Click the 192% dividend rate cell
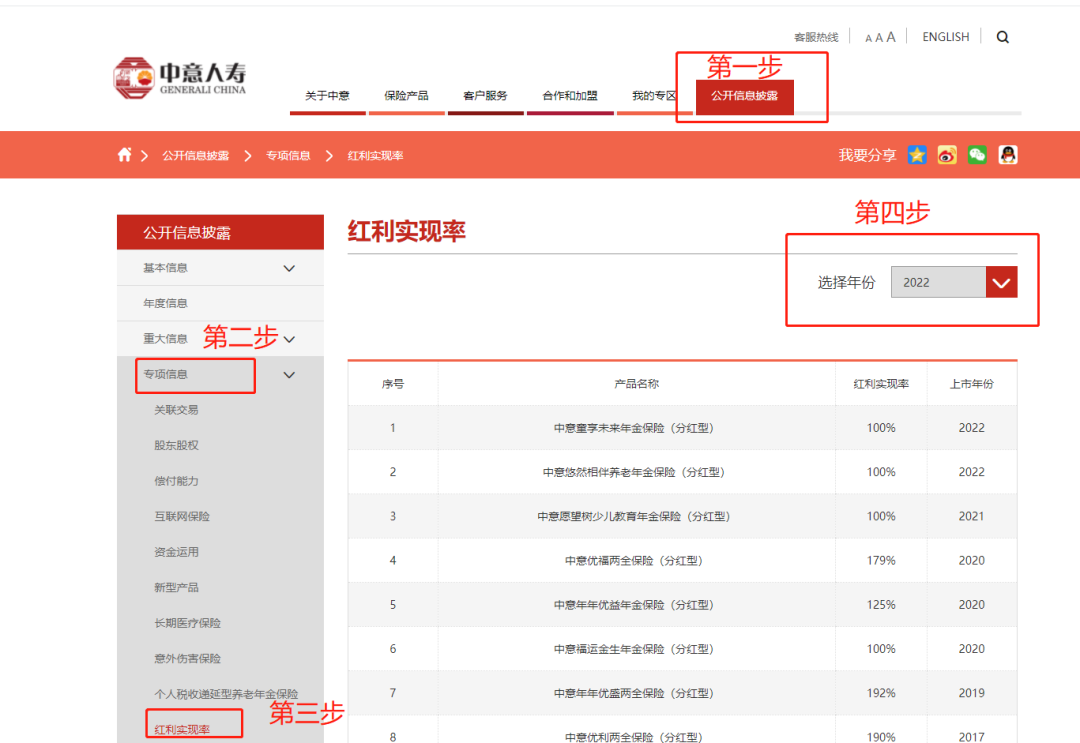This screenshot has width=1080, height=743. pyautogui.click(x=881, y=693)
